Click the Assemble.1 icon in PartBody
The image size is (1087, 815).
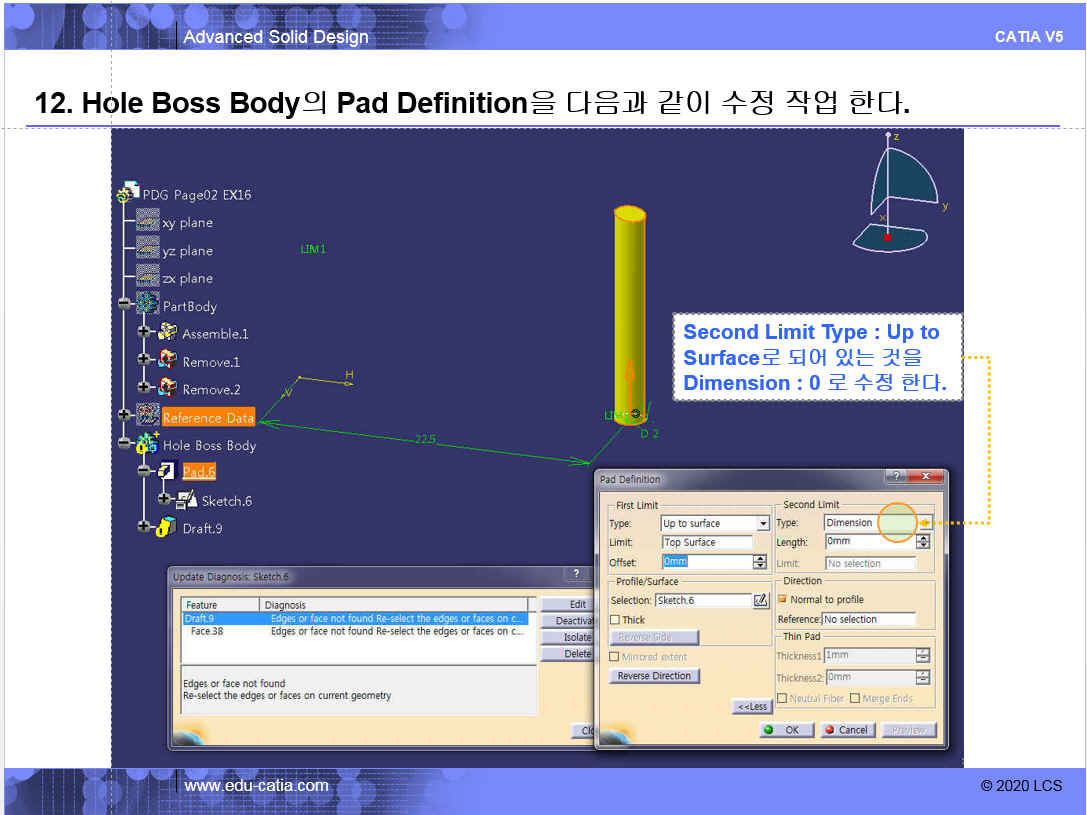pos(167,333)
